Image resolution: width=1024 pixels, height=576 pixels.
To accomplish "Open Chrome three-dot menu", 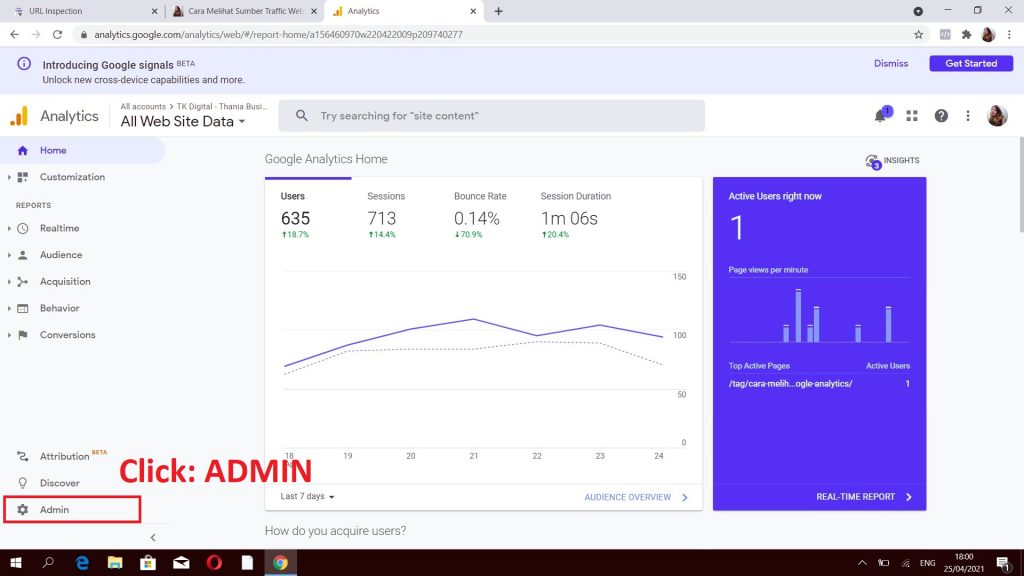I will coord(1010,35).
